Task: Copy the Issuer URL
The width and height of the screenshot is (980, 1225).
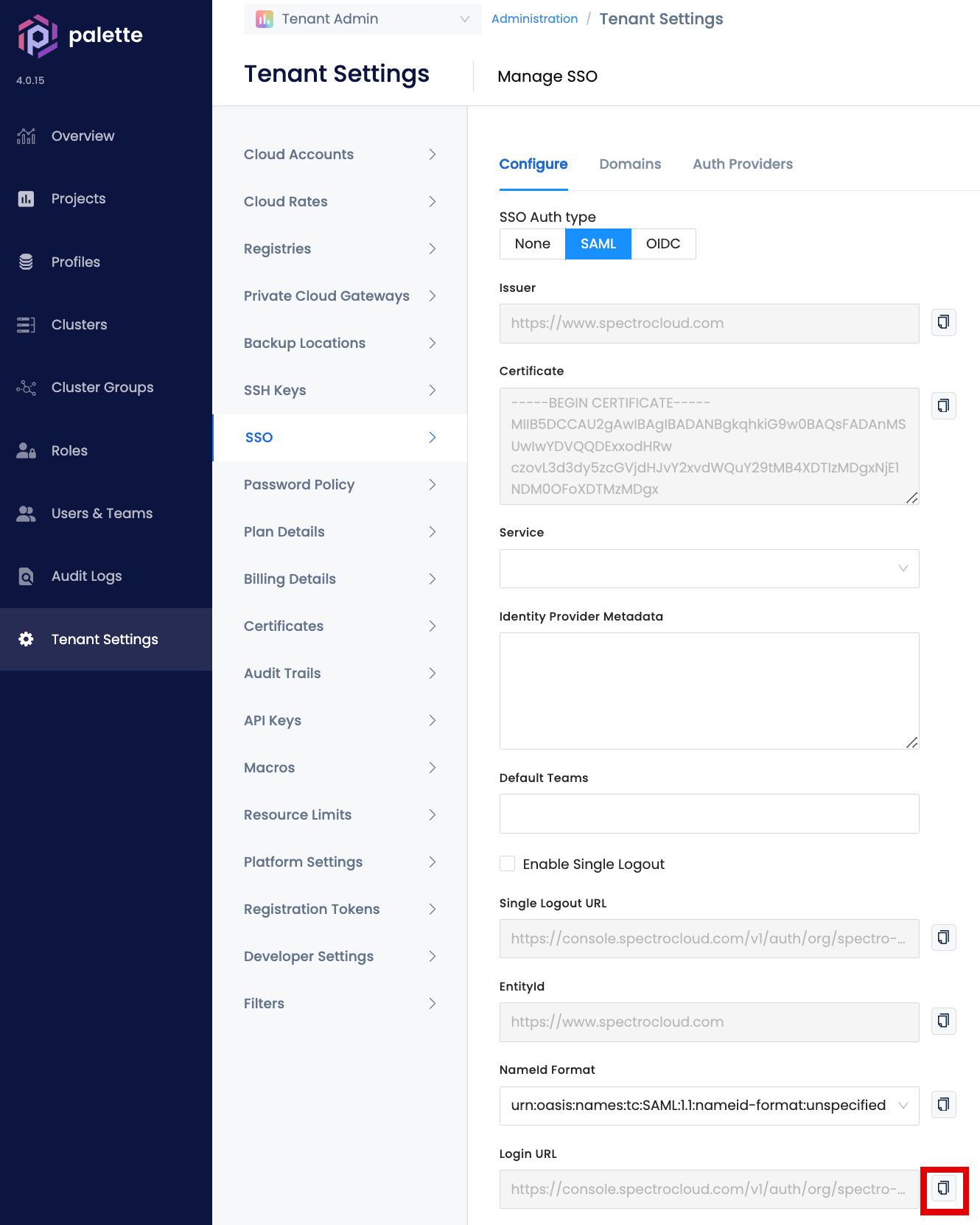Action: pos(943,322)
